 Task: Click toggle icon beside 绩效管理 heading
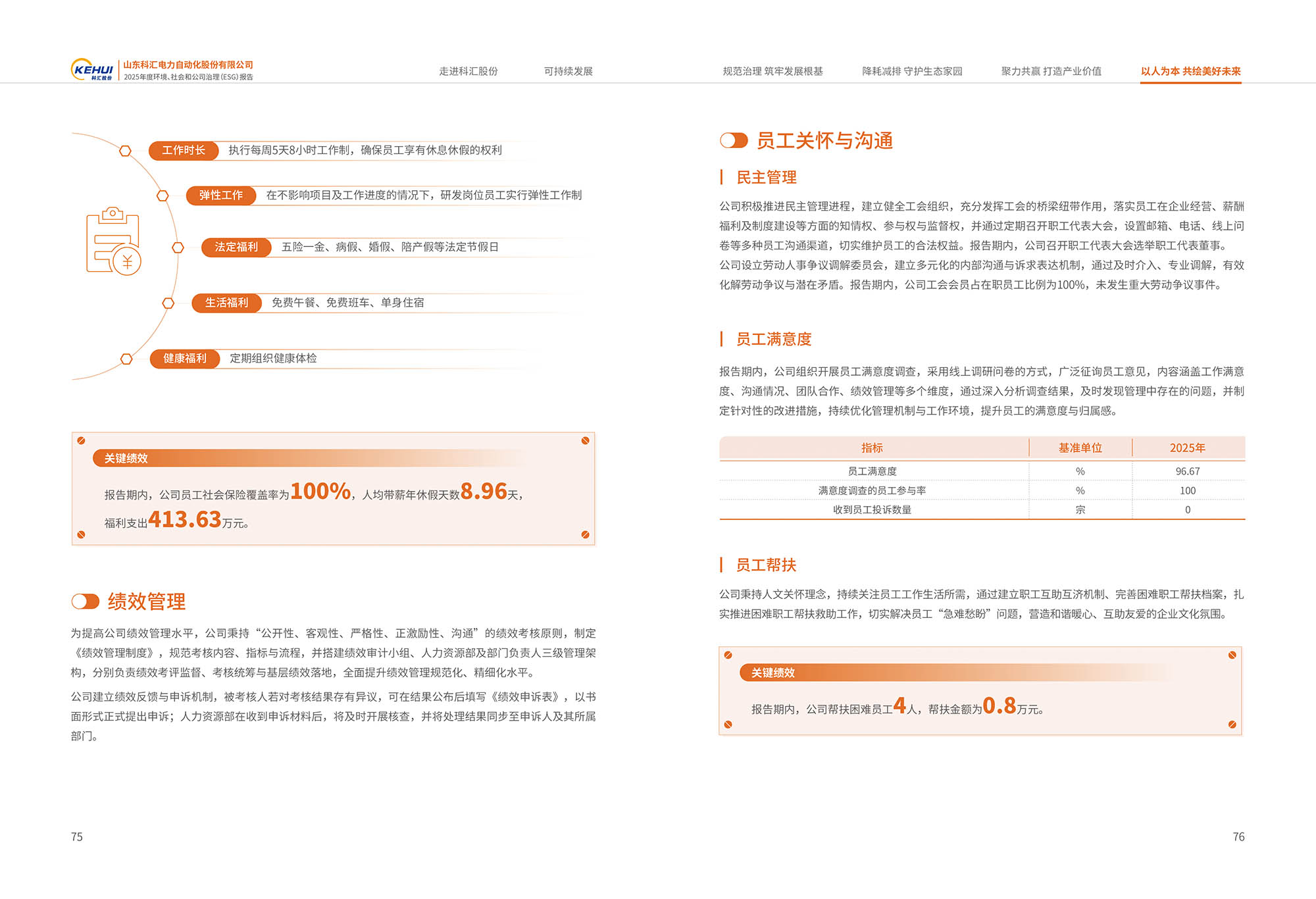point(86,602)
